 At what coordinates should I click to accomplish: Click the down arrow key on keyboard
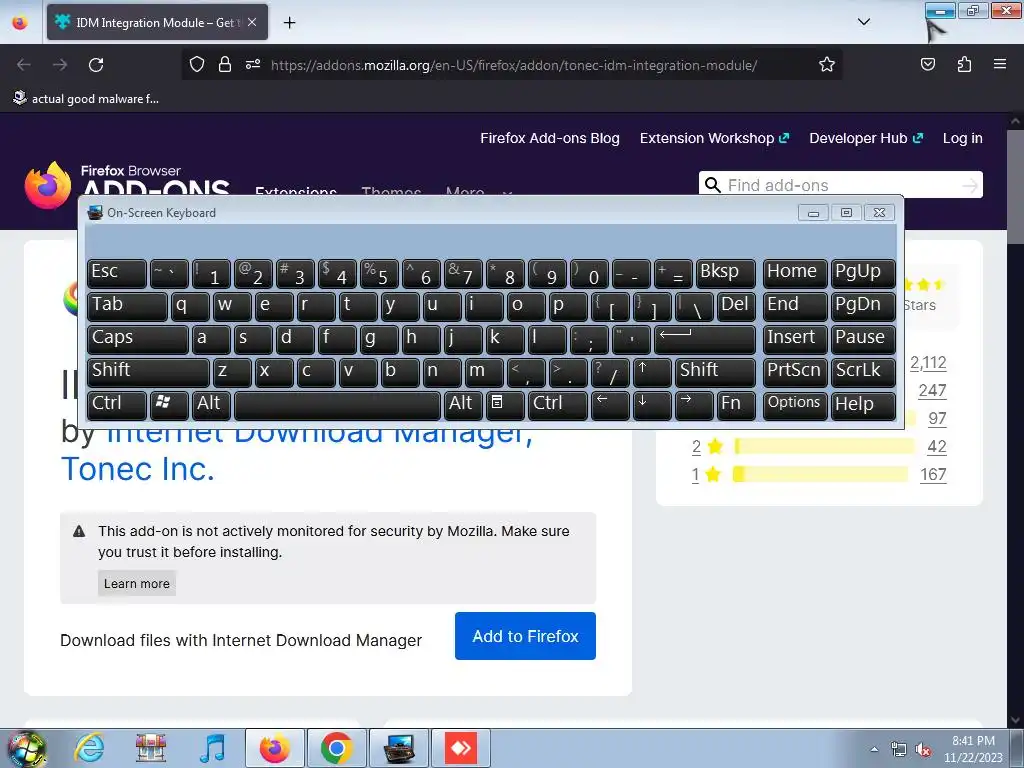click(x=652, y=404)
